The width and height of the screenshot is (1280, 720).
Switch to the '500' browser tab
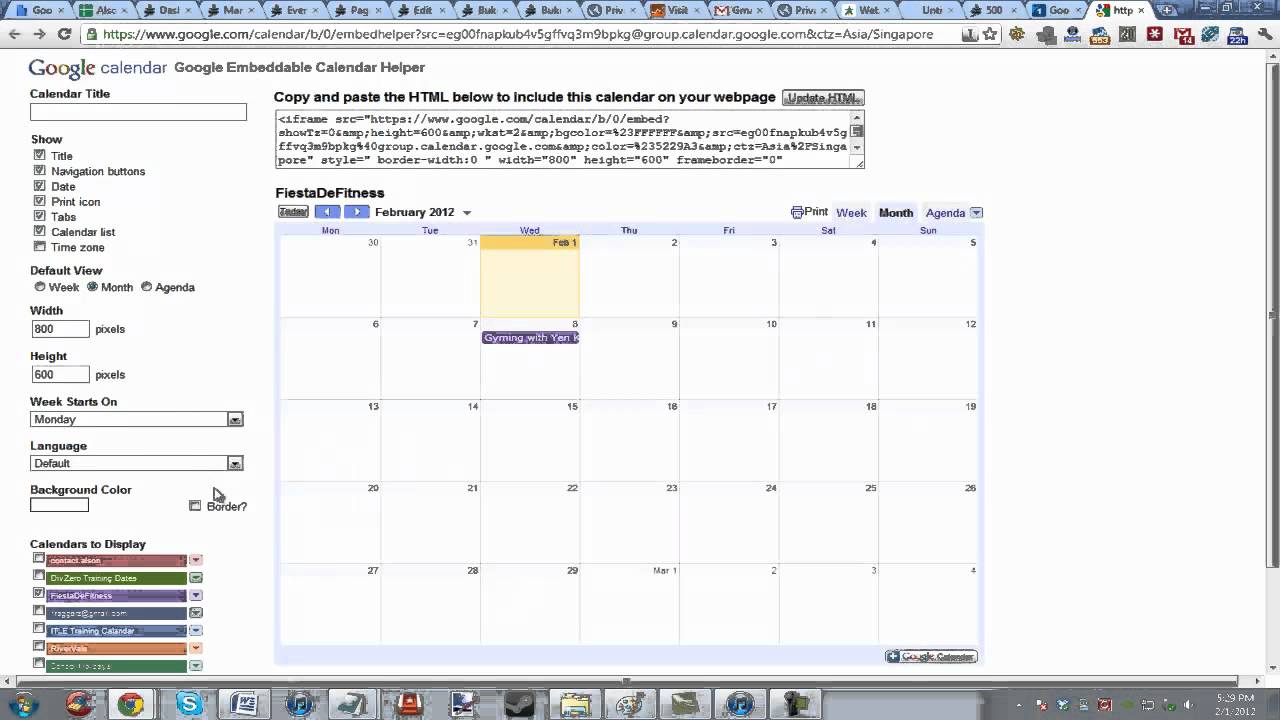coord(993,10)
